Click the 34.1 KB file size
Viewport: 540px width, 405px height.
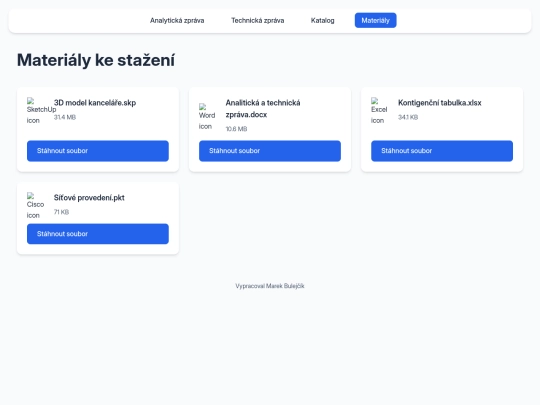pyautogui.click(x=408, y=117)
